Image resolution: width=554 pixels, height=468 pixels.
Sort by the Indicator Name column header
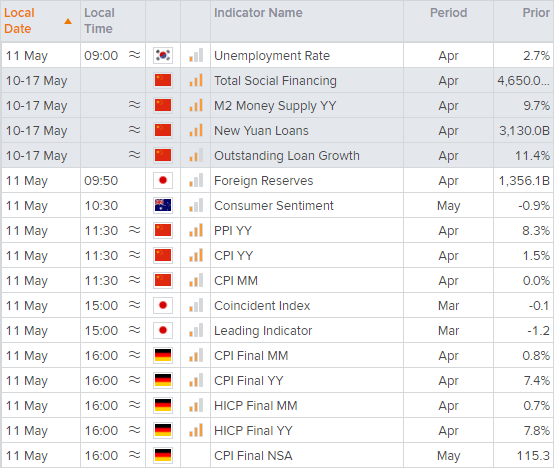(x=258, y=13)
